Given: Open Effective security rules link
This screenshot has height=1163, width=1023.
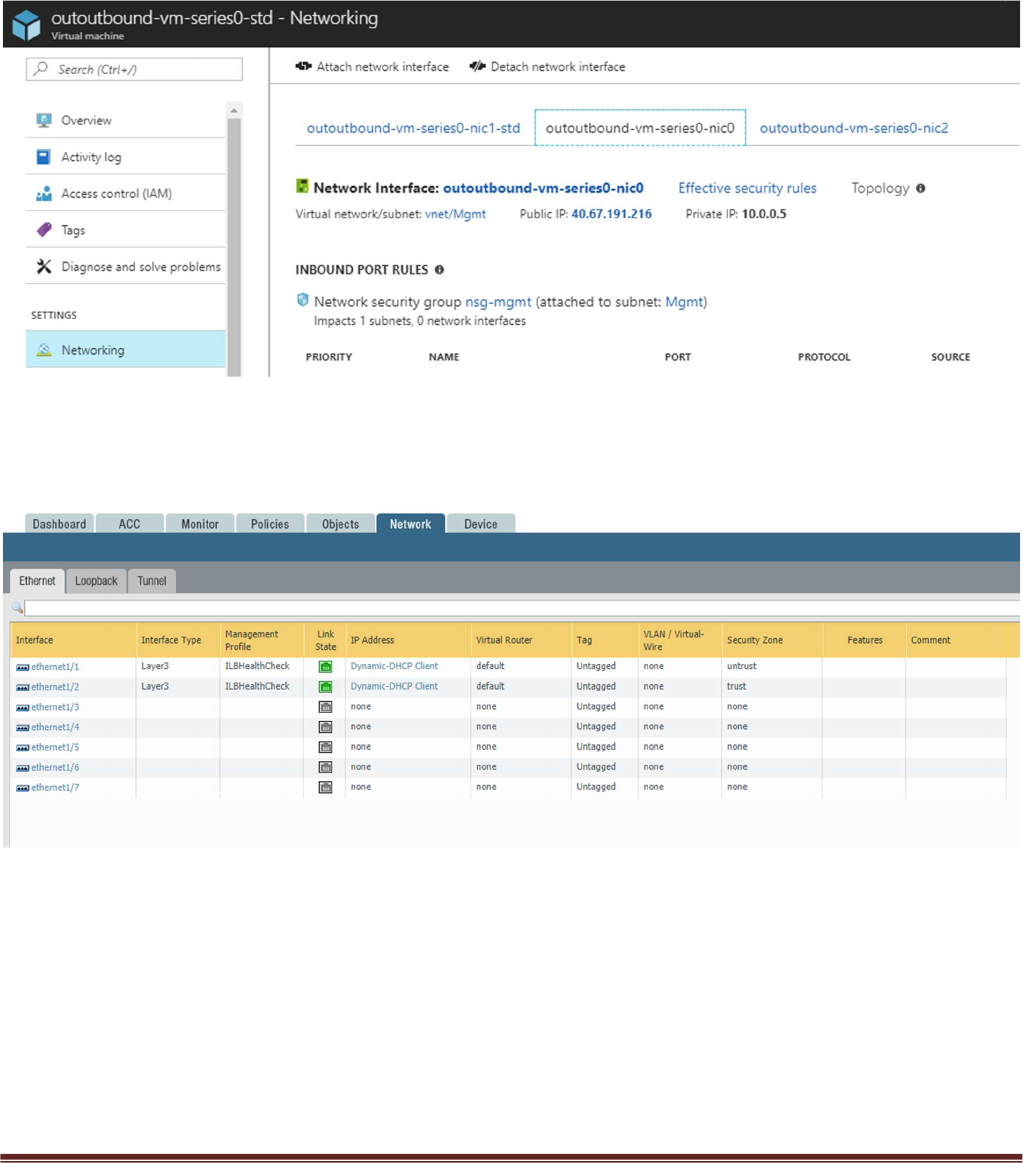Looking at the screenshot, I should tap(747, 188).
